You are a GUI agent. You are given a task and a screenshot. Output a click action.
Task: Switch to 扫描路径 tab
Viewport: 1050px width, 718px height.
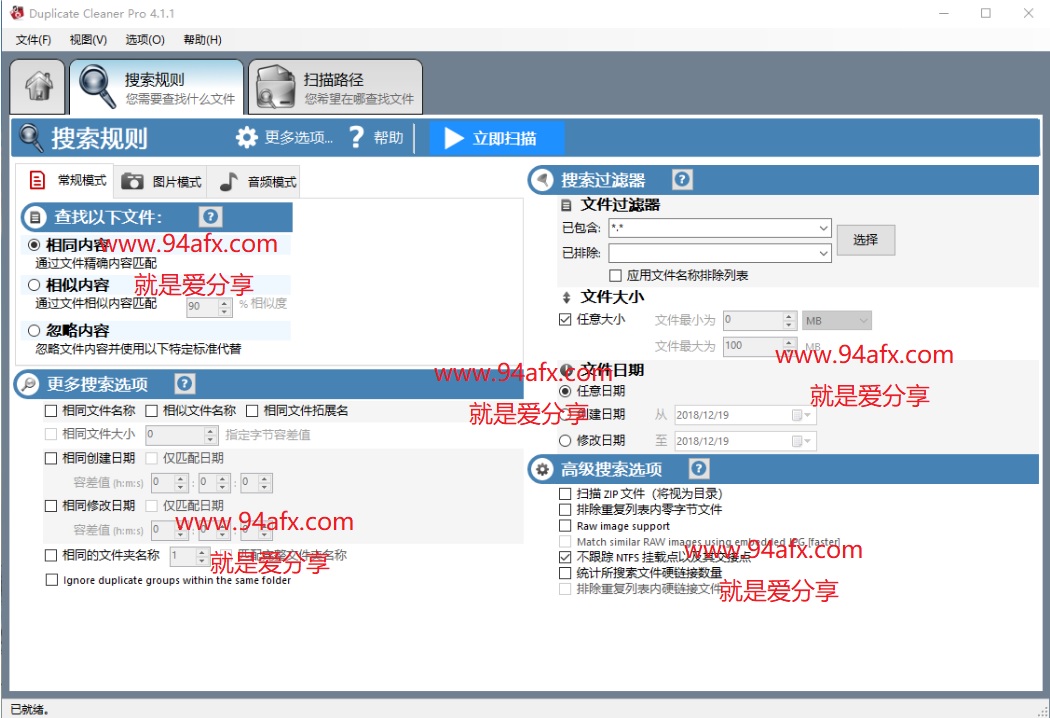point(335,87)
